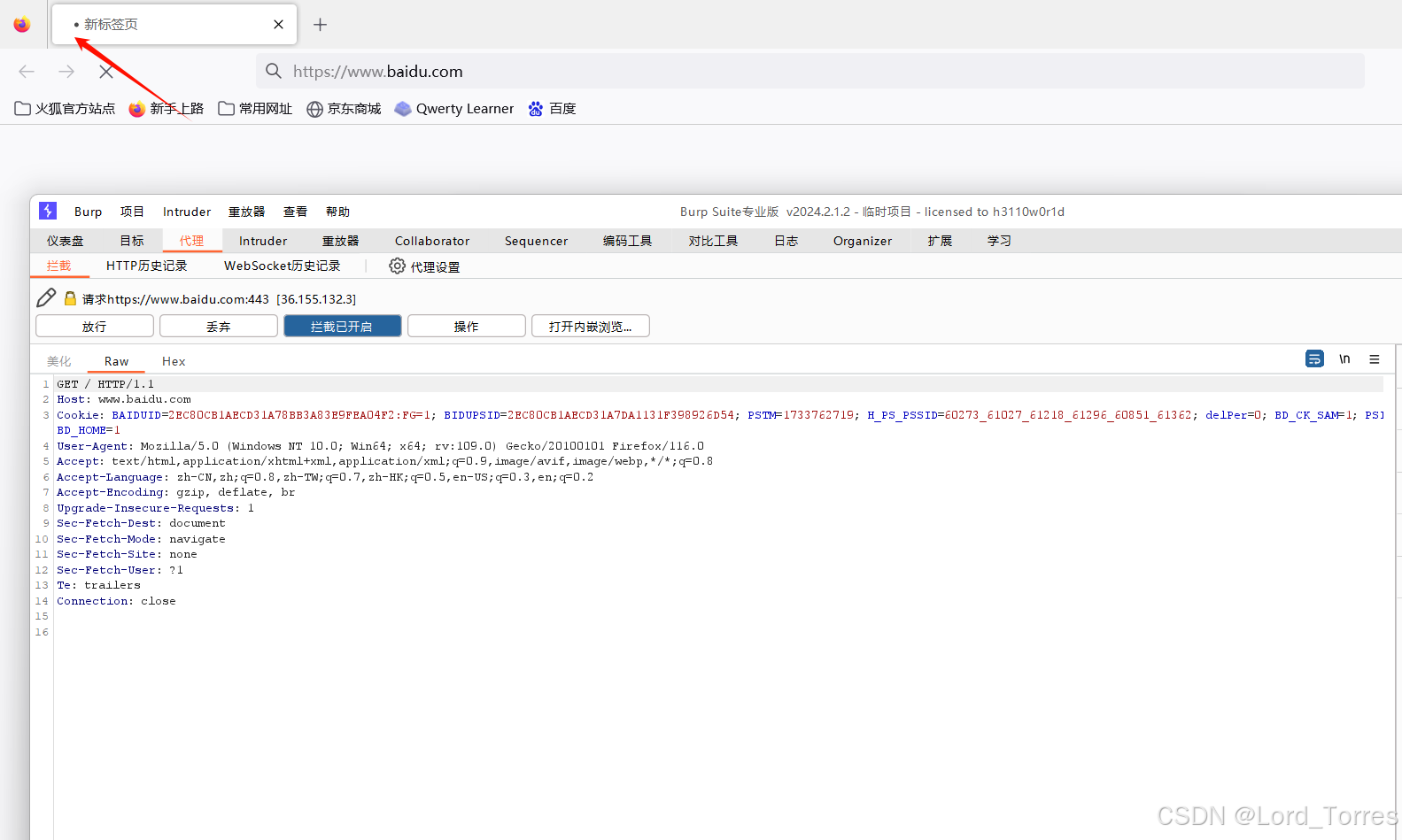
Task: Open the Burp menu
Action: tap(88, 212)
